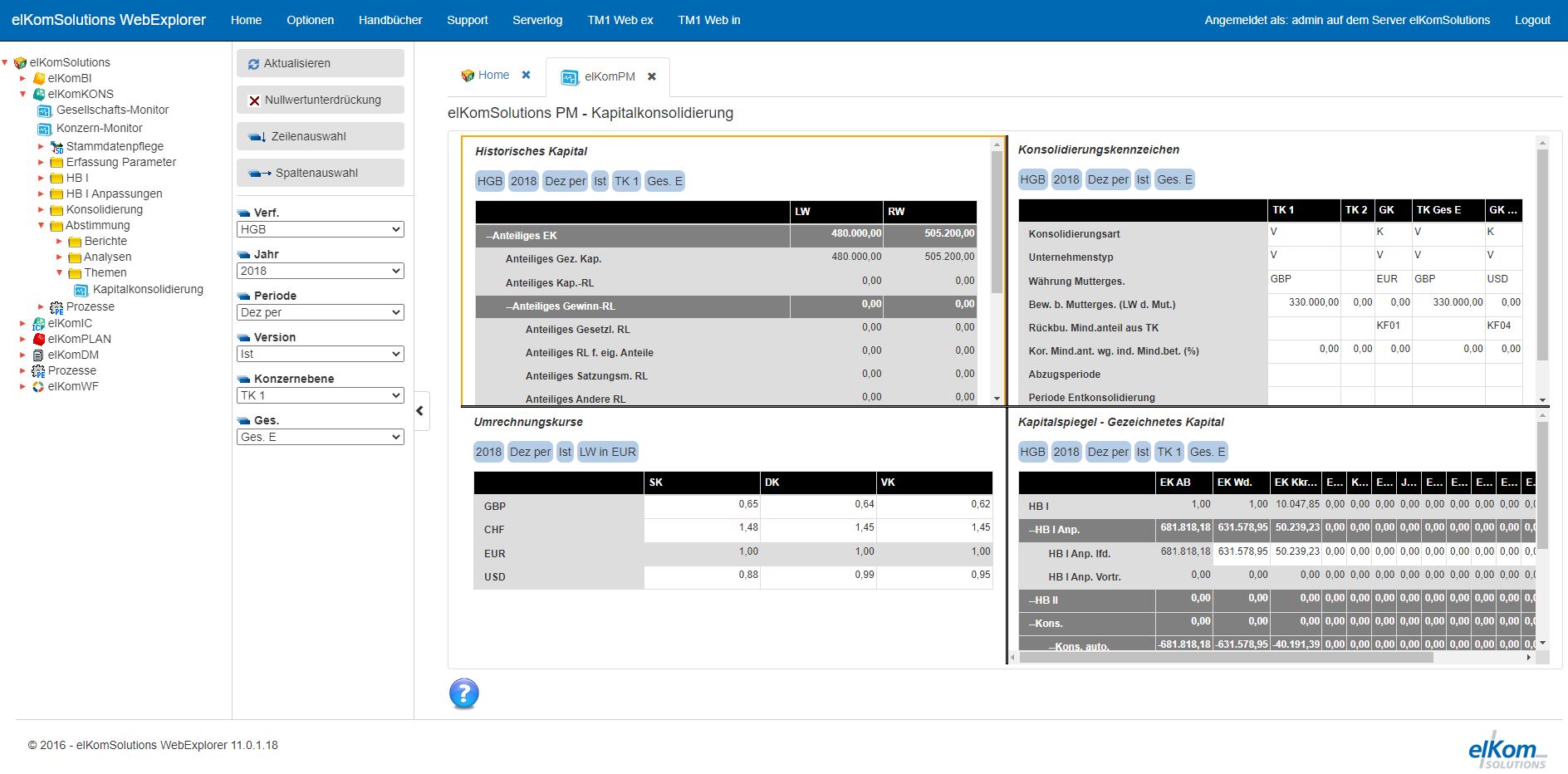Open Gesellschafts-Monitor view icon
This screenshot has width=1568, height=774.
45,110
